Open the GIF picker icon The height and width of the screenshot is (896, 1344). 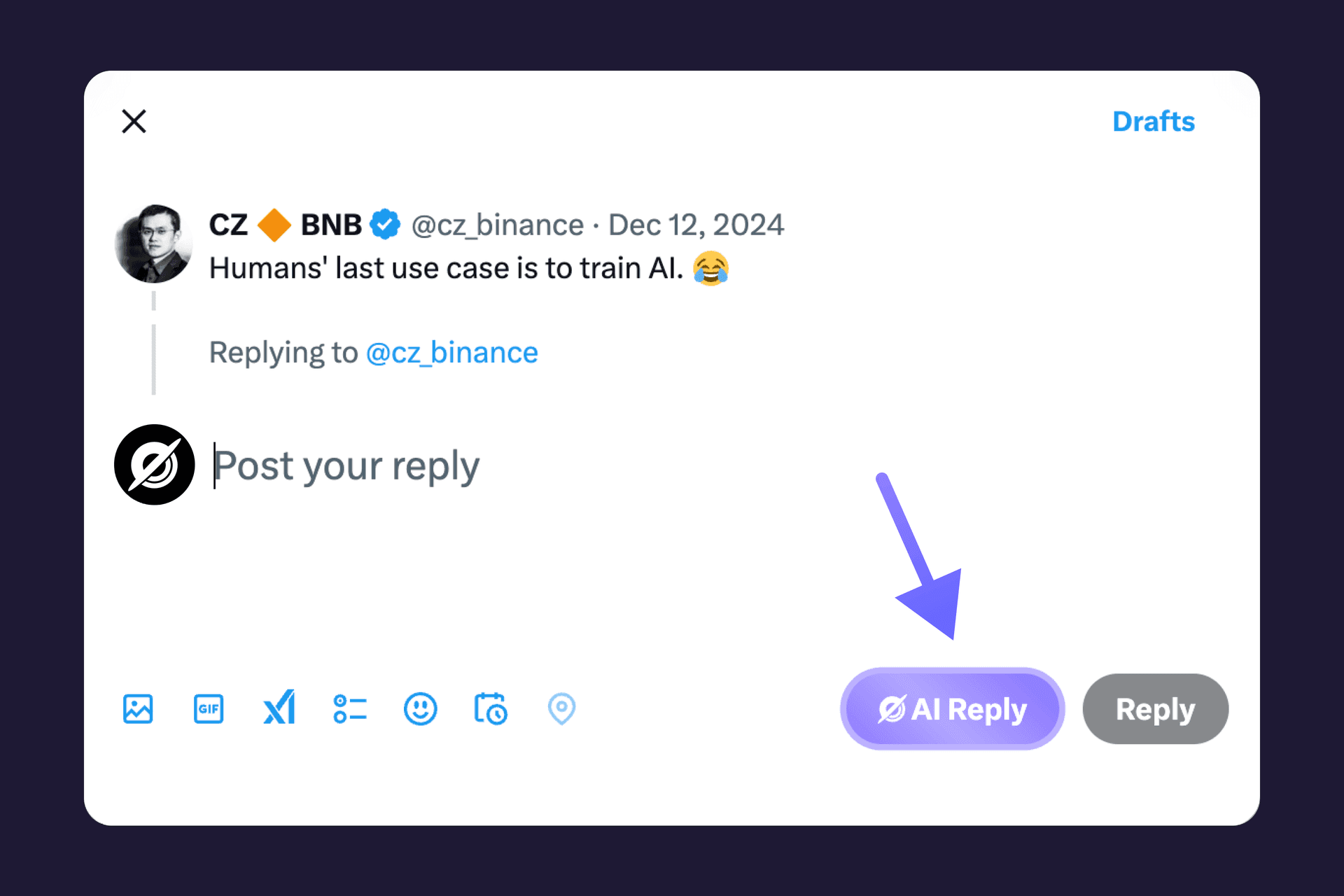click(x=209, y=708)
